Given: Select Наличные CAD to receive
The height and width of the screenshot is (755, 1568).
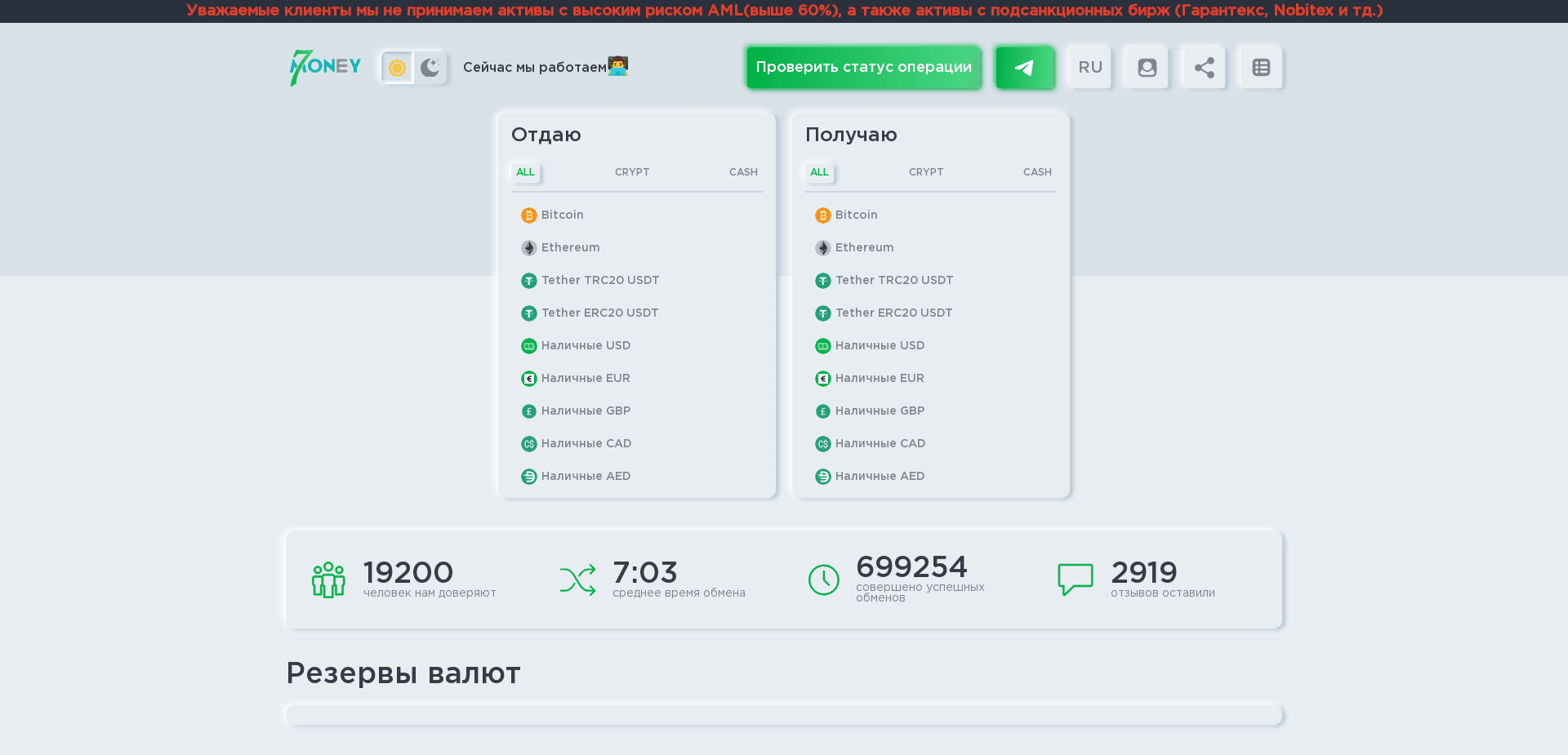Looking at the screenshot, I should 880,443.
